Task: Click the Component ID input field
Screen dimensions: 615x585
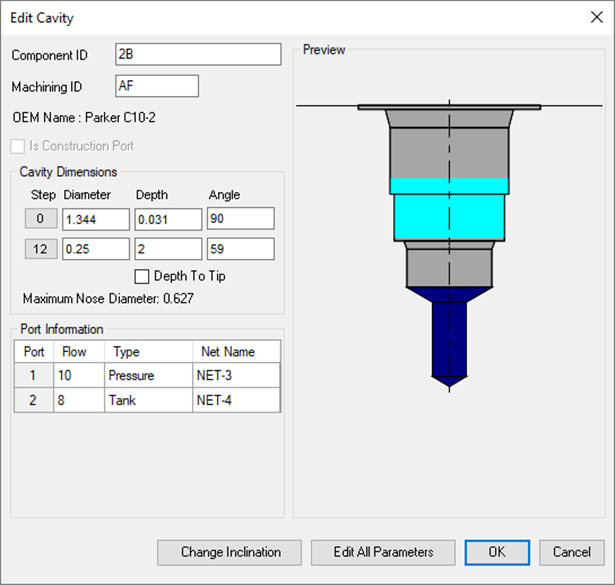Action: (x=197, y=54)
